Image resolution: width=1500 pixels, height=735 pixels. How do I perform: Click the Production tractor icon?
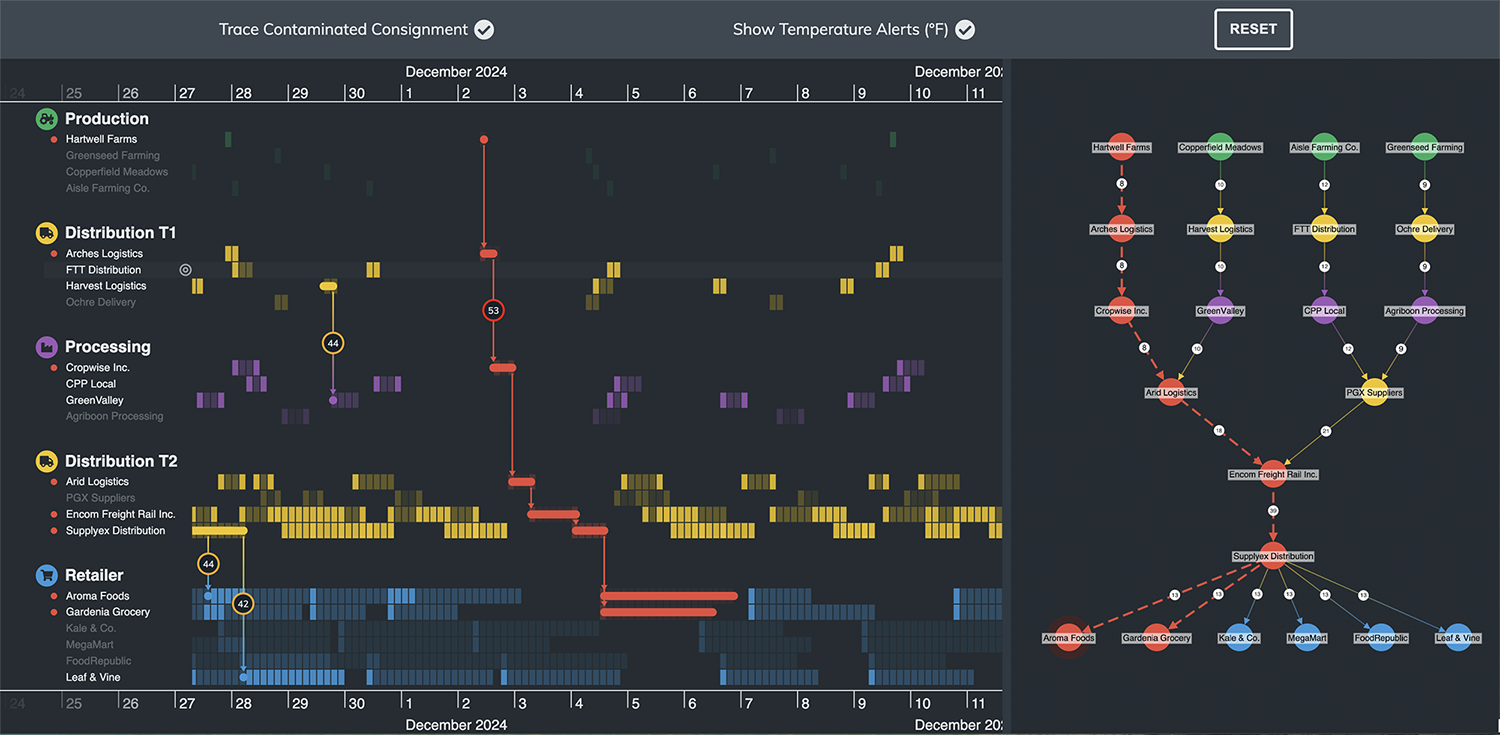click(x=47, y=119)
